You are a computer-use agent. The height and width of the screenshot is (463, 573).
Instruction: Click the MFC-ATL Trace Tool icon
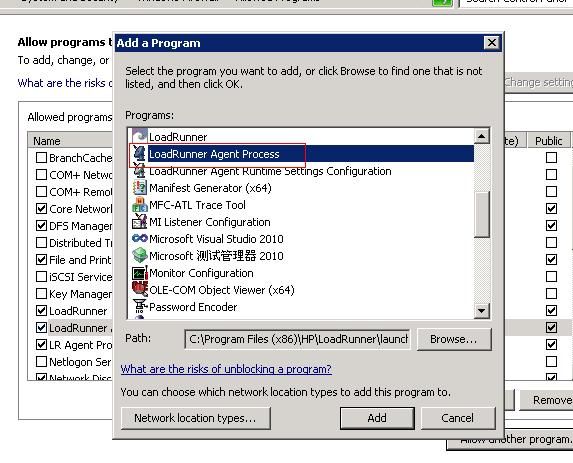139,205
